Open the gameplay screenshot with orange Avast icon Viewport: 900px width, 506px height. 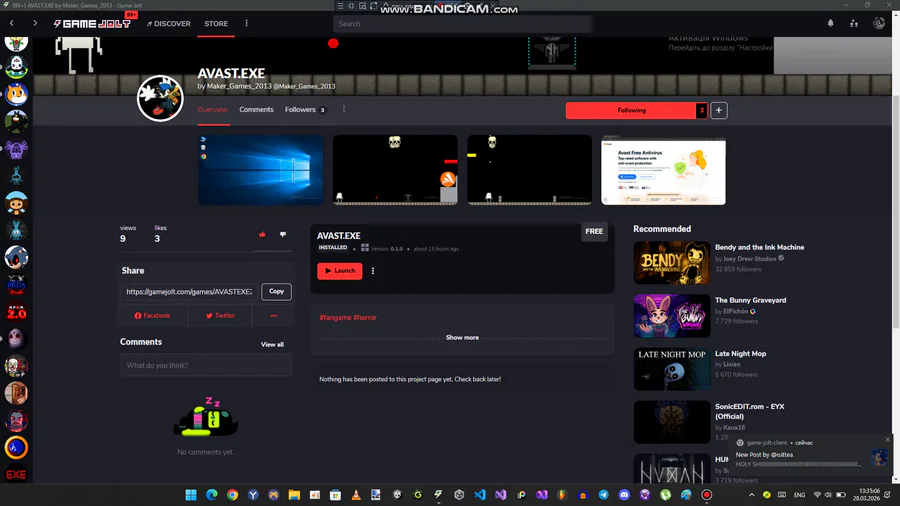[395, 170]
